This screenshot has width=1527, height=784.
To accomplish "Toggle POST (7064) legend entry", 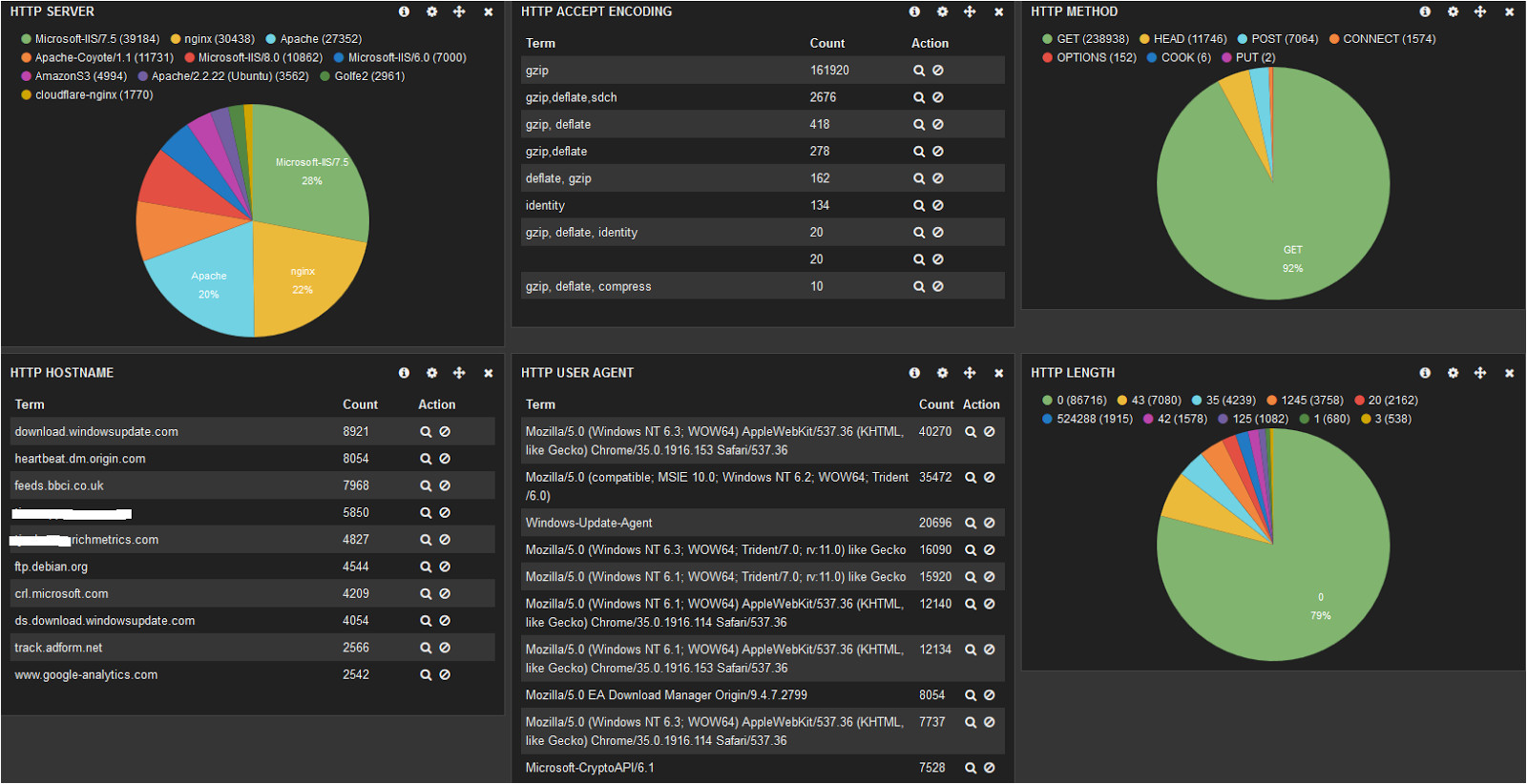I will pos(1278,39).
